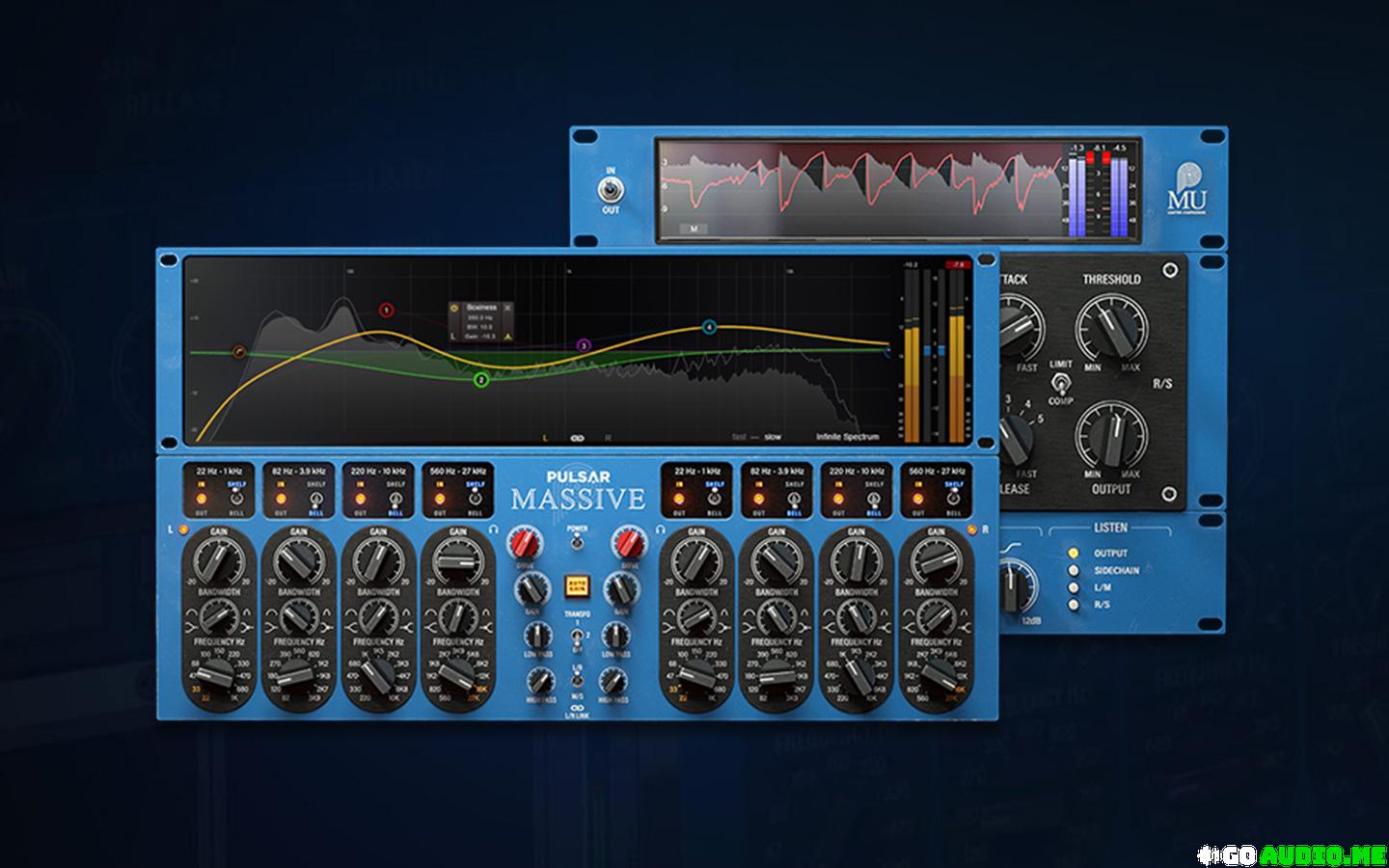Show the L channel curve in graph
The width and height of the screenshot is (1389, 868).
[x=545, y=437]
